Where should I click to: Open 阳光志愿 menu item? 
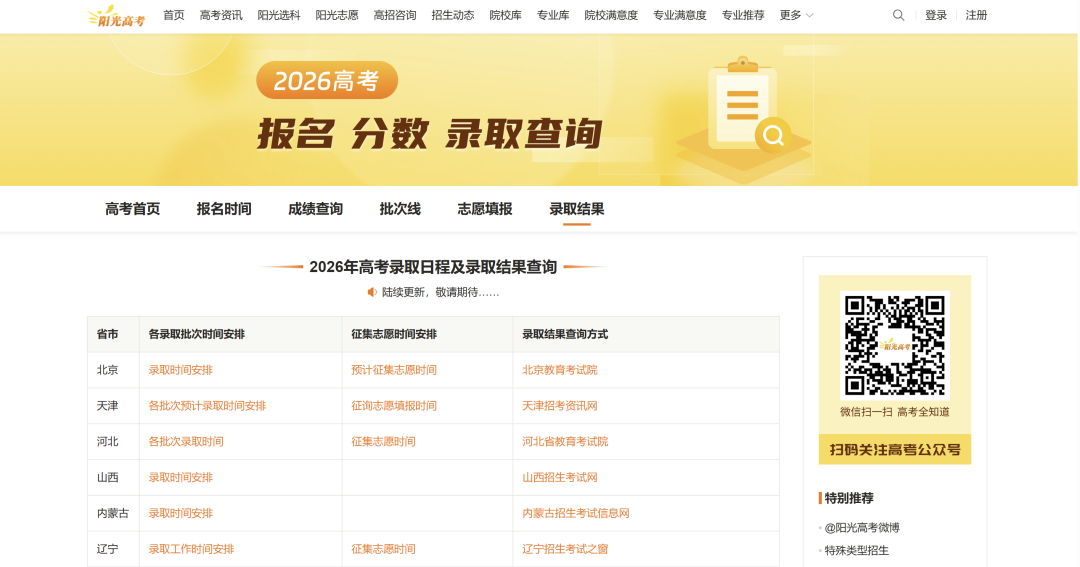point(337,15)
